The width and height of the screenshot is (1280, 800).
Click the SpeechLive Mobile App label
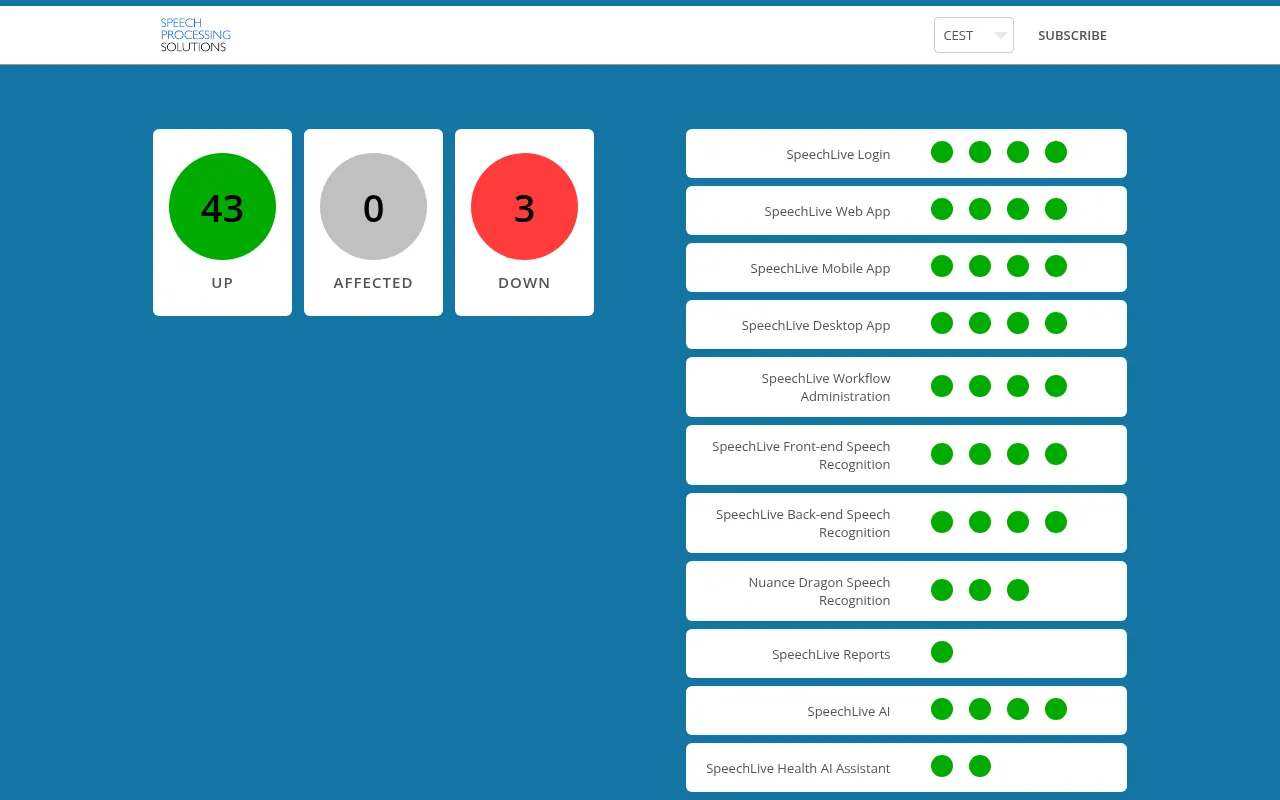click(820, 268)
